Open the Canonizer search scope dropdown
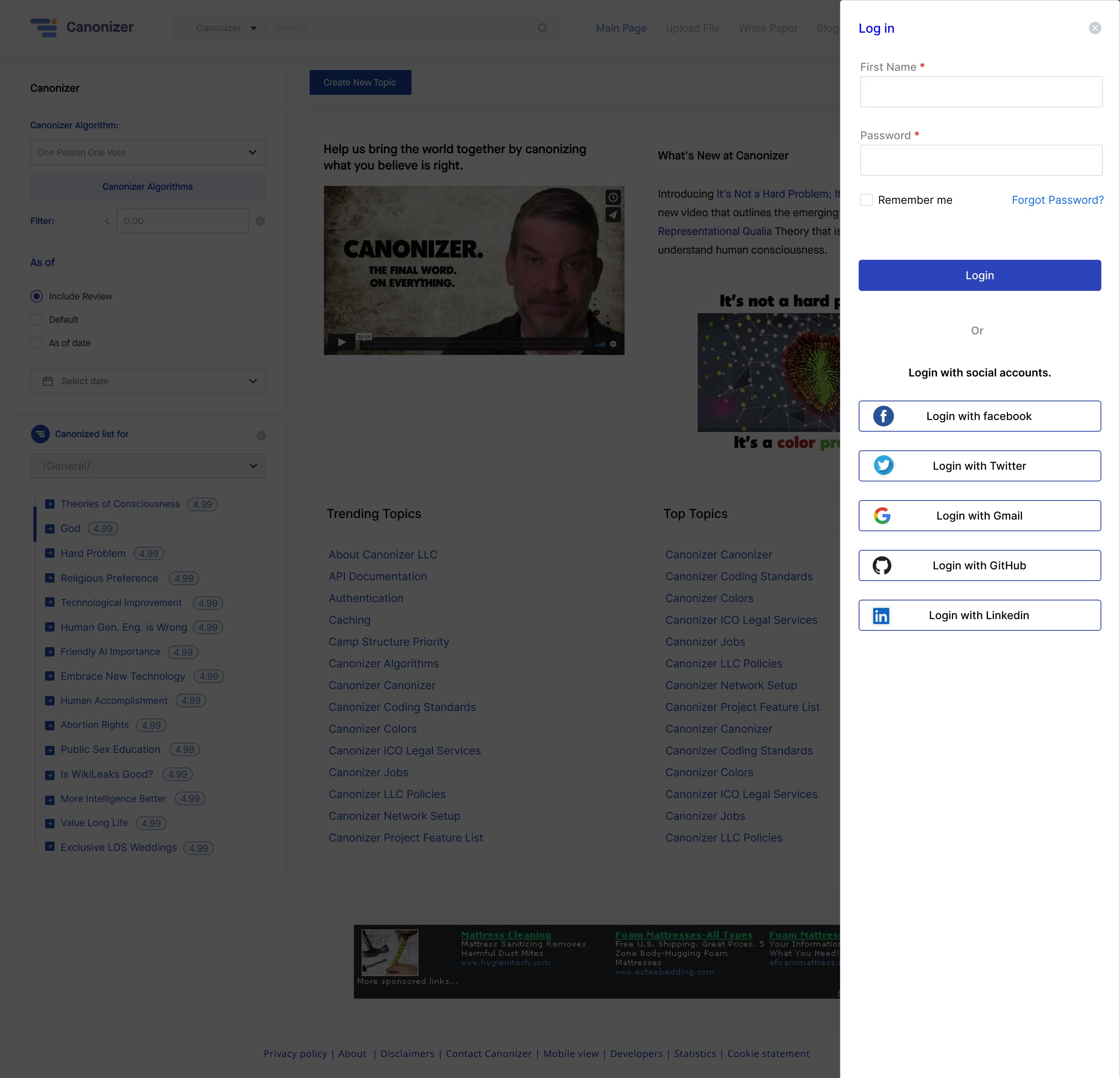Viewport: 1120px width, 1078px height. pos(226,28)
